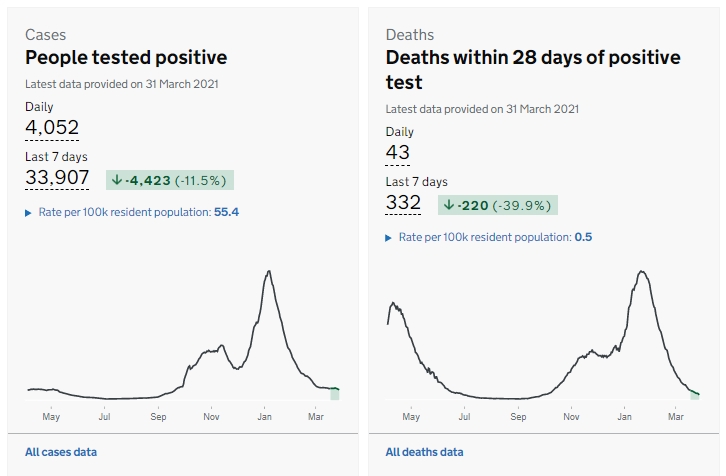Click the last 7 days cases value 33,907
This screenshot has height=476, width=726.
point(57,178)
